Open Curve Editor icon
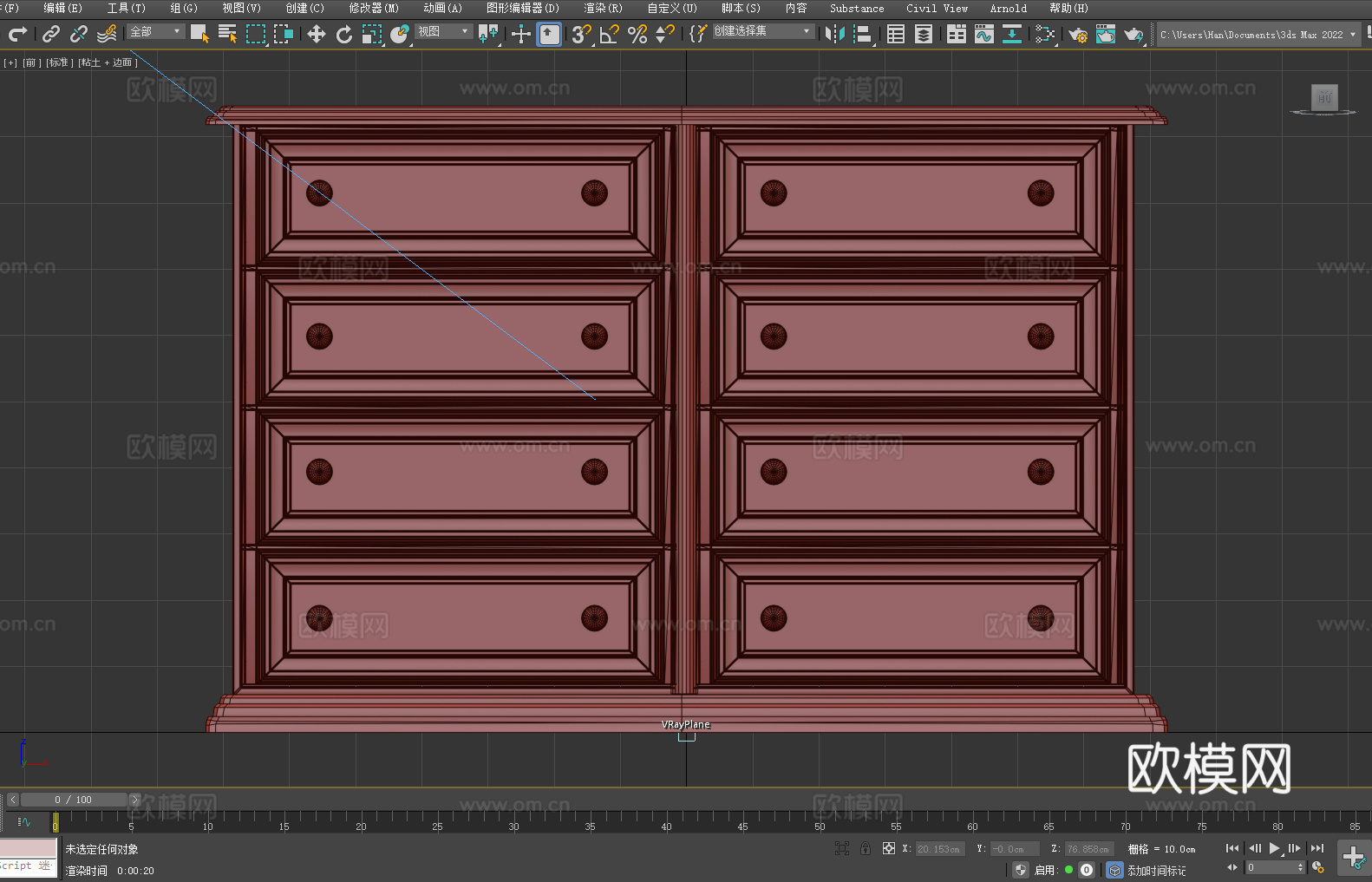The height and width of the screenshot is (882, 1372). (x=984, y=34)
